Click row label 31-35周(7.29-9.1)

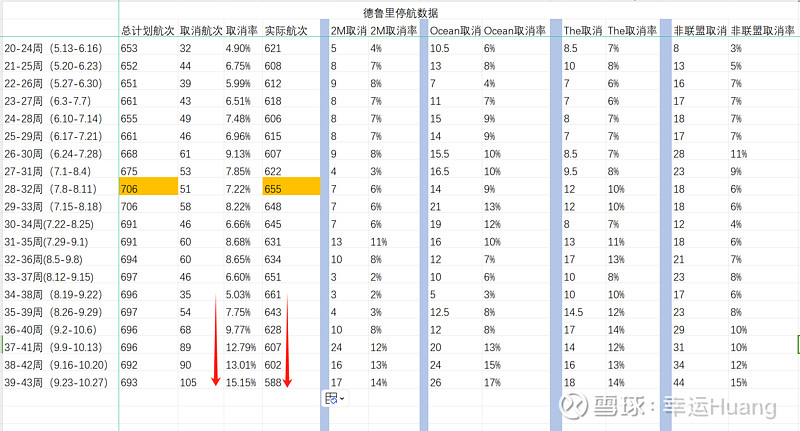pyautogui.click(x=46, y=242)
